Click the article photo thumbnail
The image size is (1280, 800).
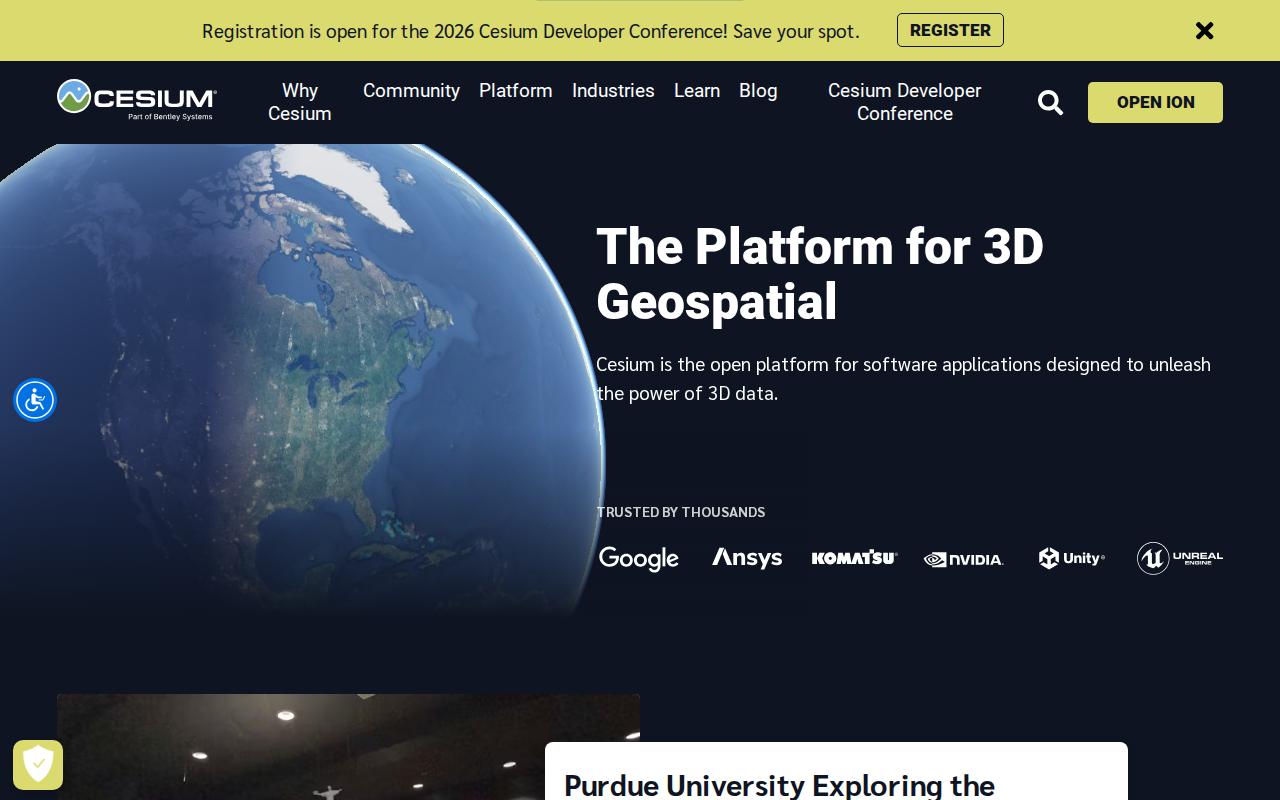click(348, 747)
